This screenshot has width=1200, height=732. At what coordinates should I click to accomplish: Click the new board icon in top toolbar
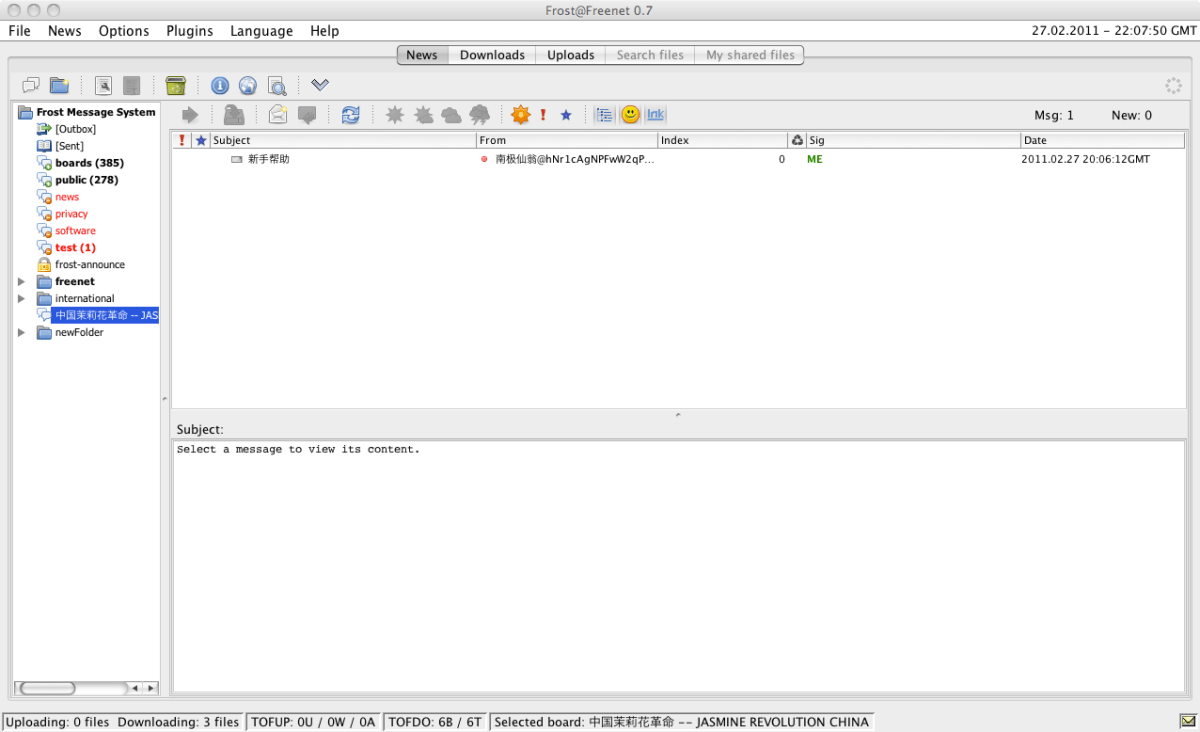pyautogui.click(x=31, y=86)
